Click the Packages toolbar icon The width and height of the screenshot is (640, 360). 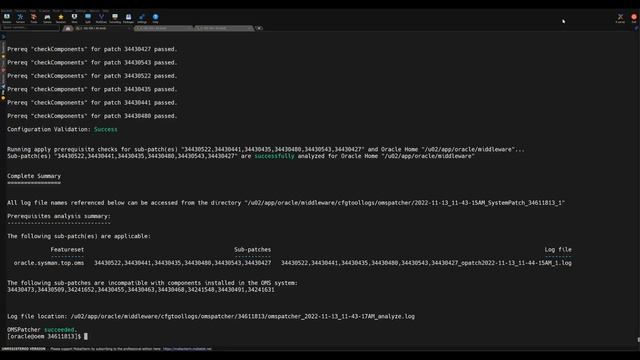pos(129,18)
